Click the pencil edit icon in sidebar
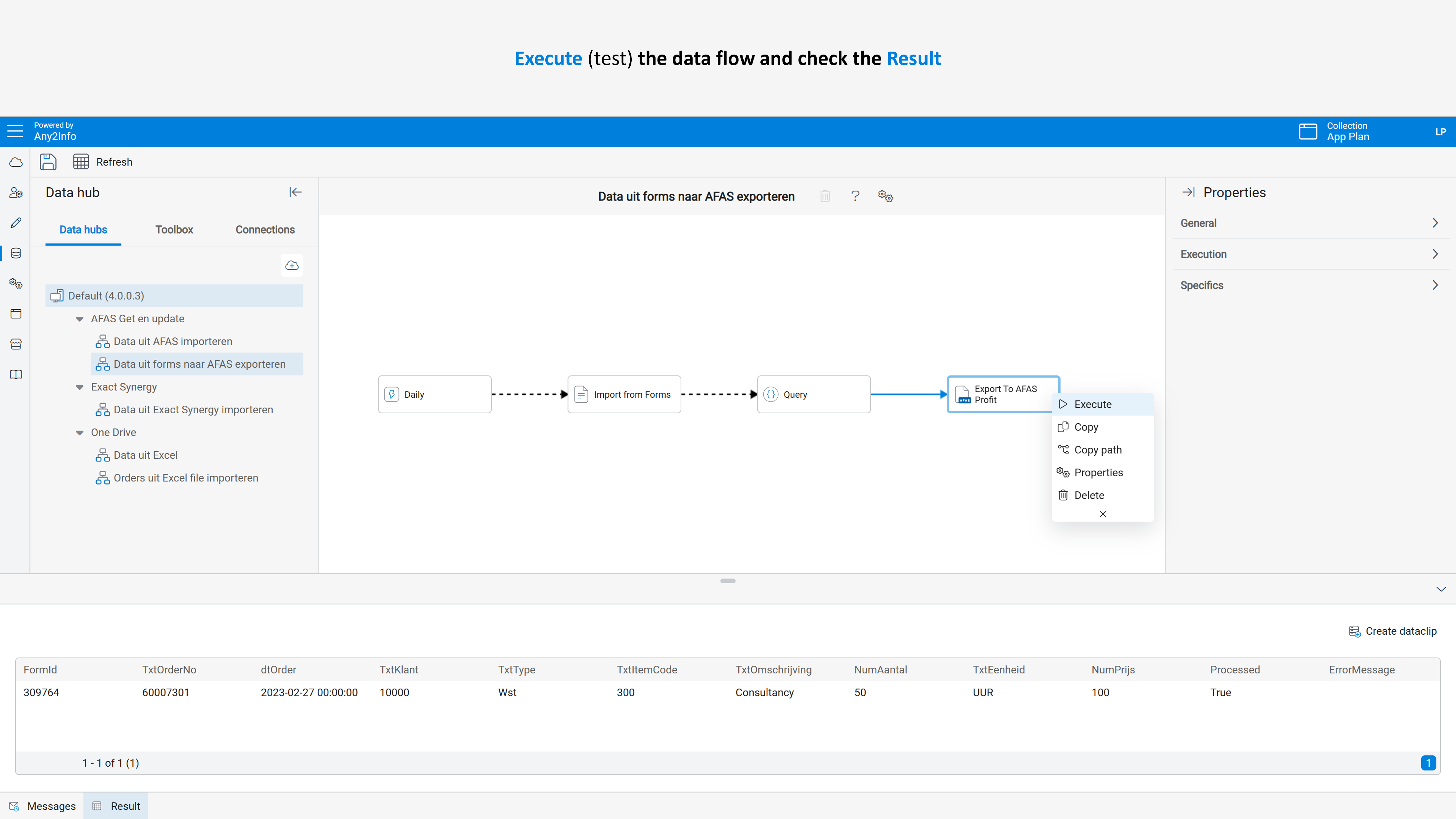This screenshot has height=819, width=1456. point(16,223)
